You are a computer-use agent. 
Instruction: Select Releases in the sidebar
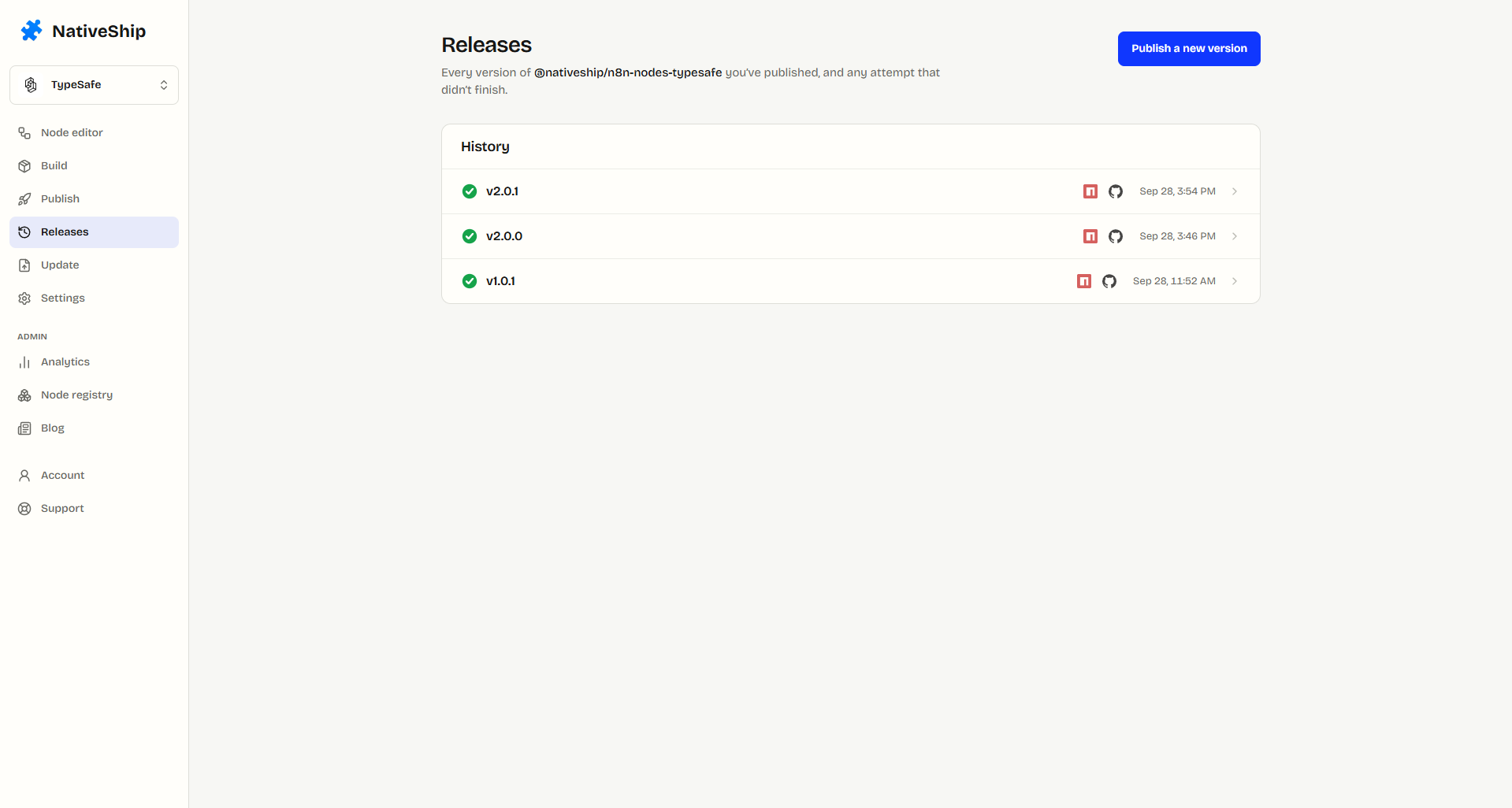click(94, 232)
